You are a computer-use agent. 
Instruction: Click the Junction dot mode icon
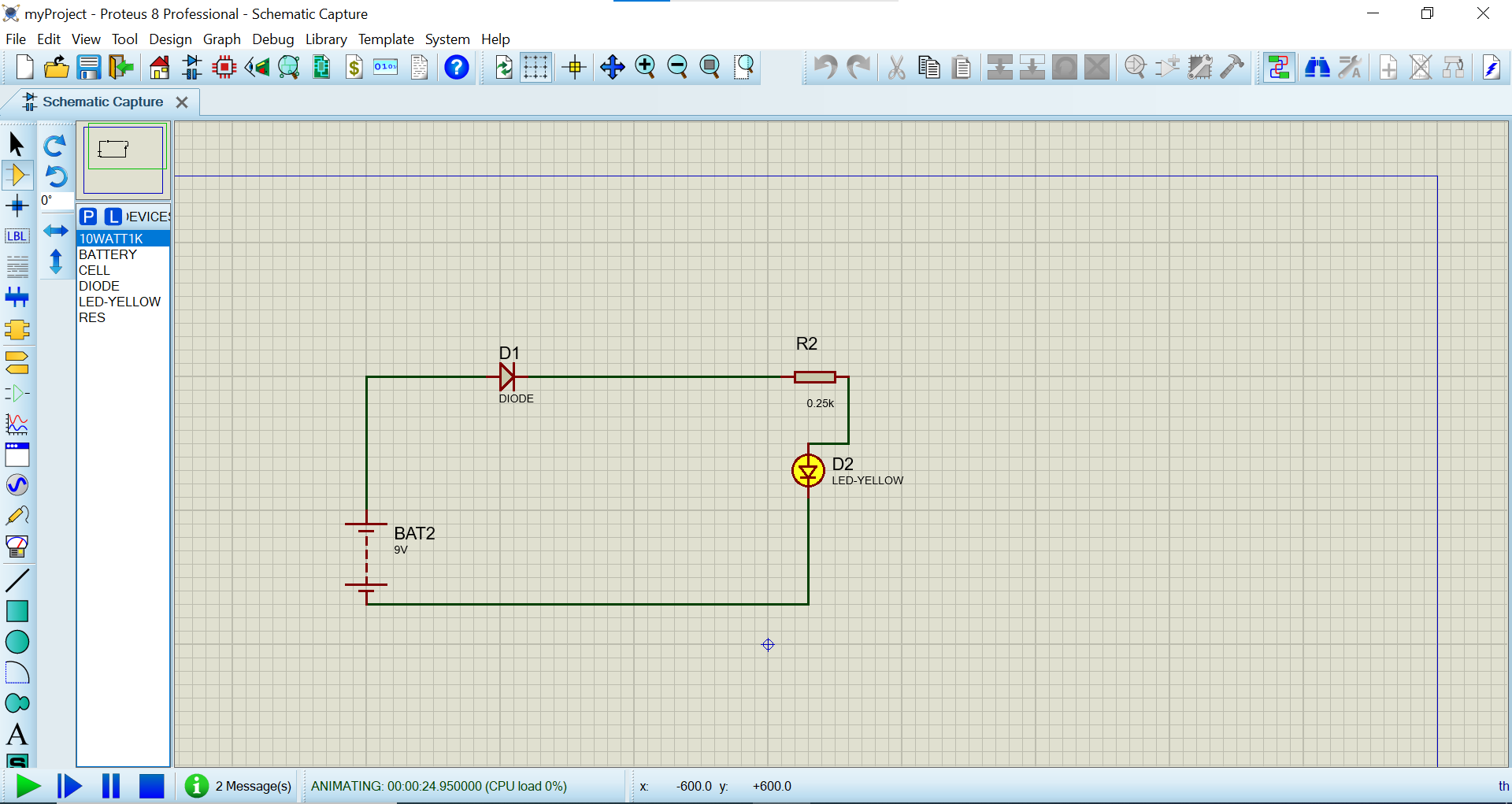point(17,206)
